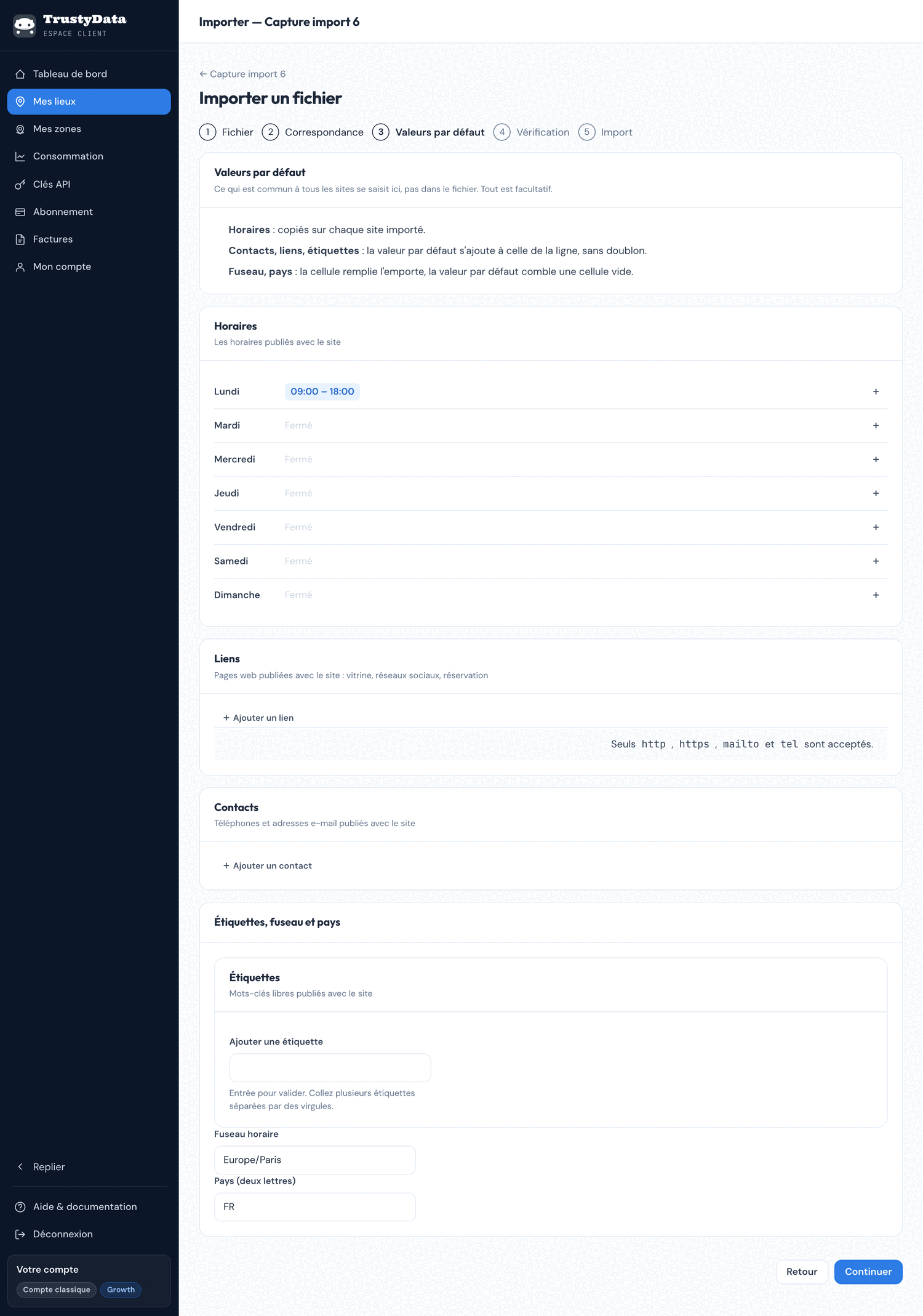Image resolution: width=923 pixels, height=1316 pixels.
Task: Click Ajouter un contact
Action: [x=268, y=865]
